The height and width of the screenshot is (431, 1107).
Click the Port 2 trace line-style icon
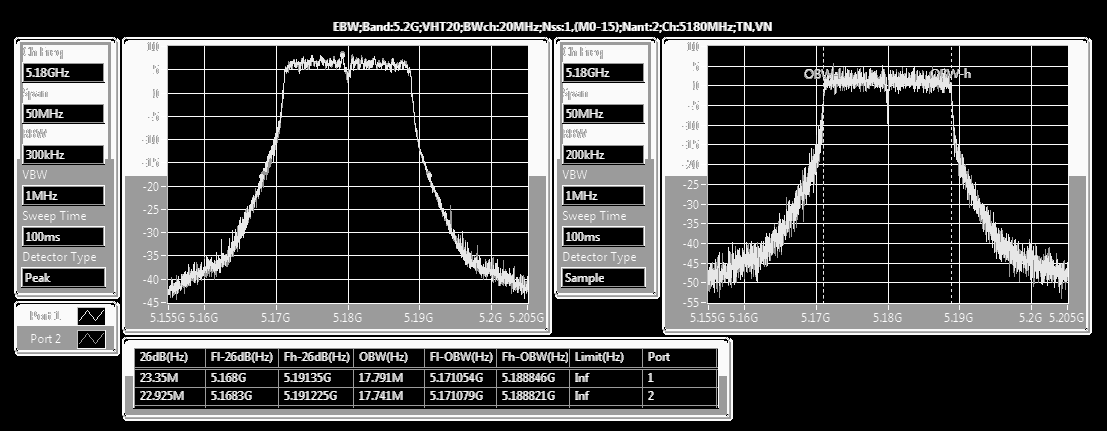(x=91, y=339)
